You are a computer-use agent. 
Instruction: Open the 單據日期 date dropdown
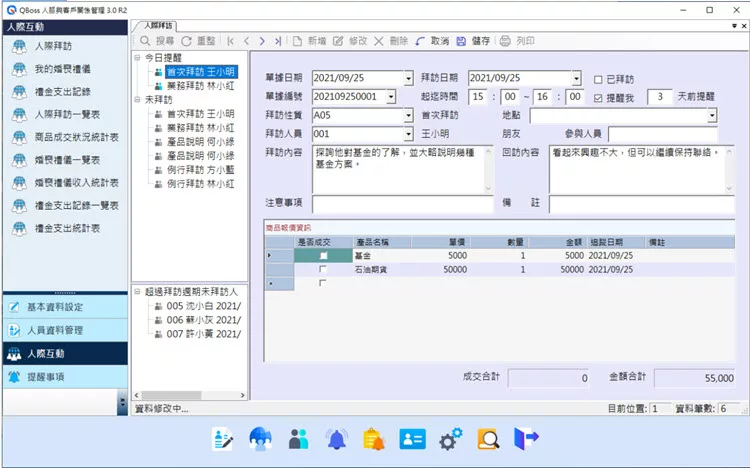[x=408, y=78]
